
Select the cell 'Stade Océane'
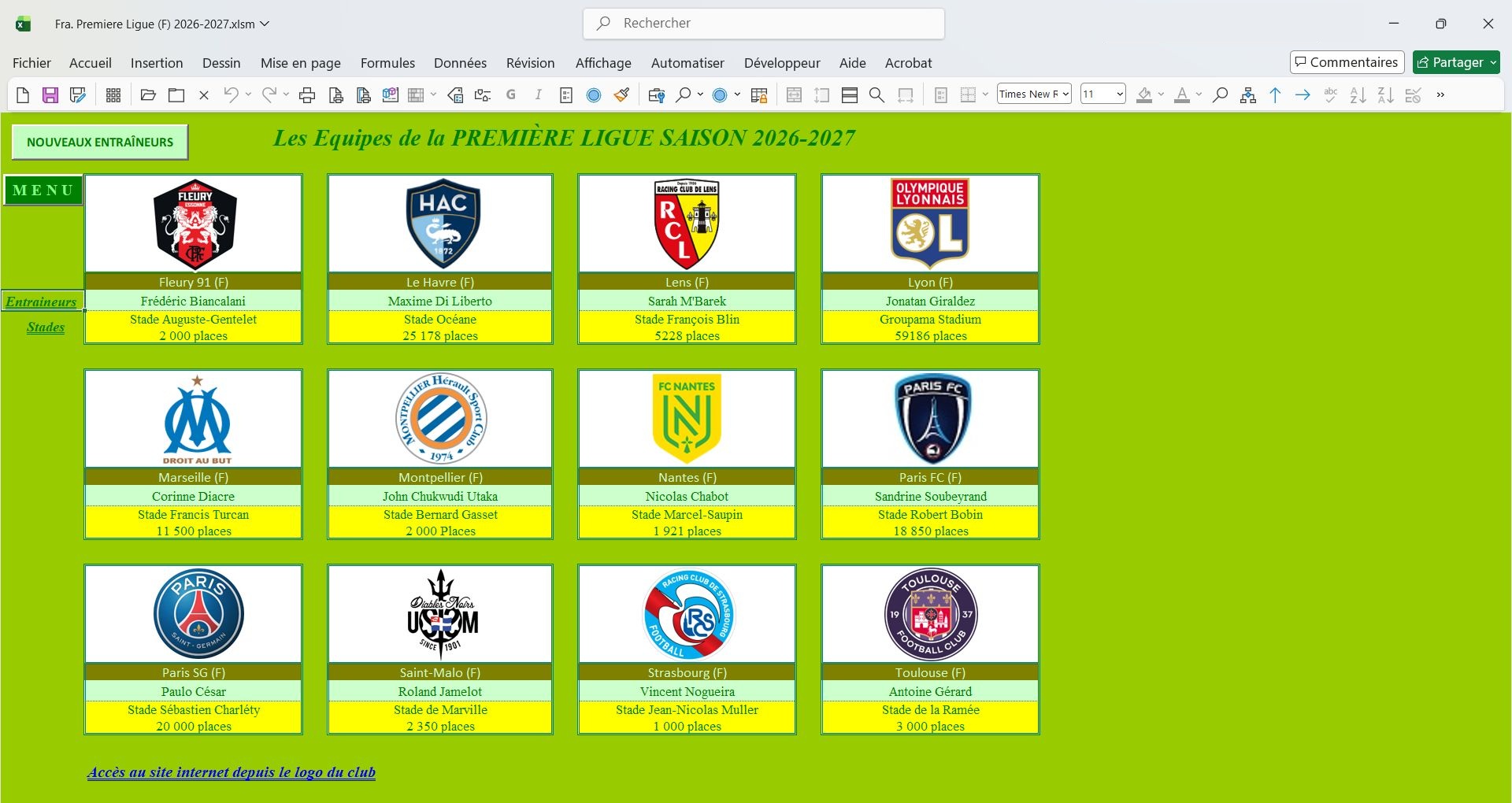coord(440,320)
